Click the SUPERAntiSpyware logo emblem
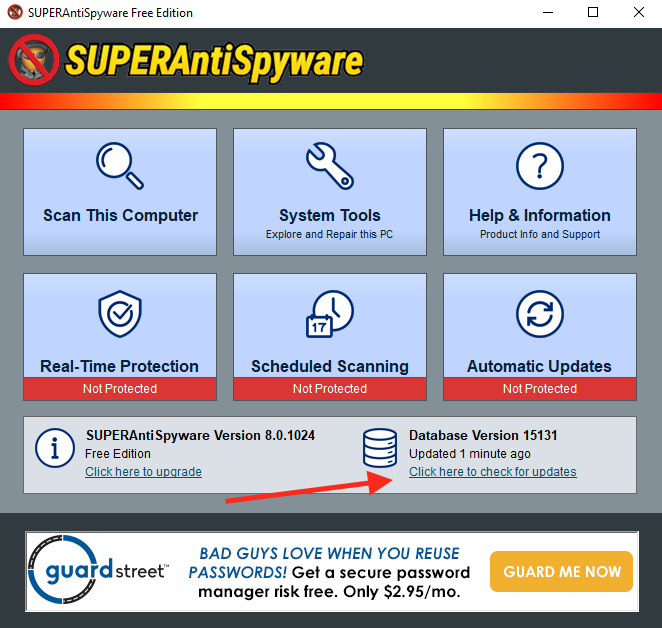This screenshot has width=662, height=628. click(34, 60)
